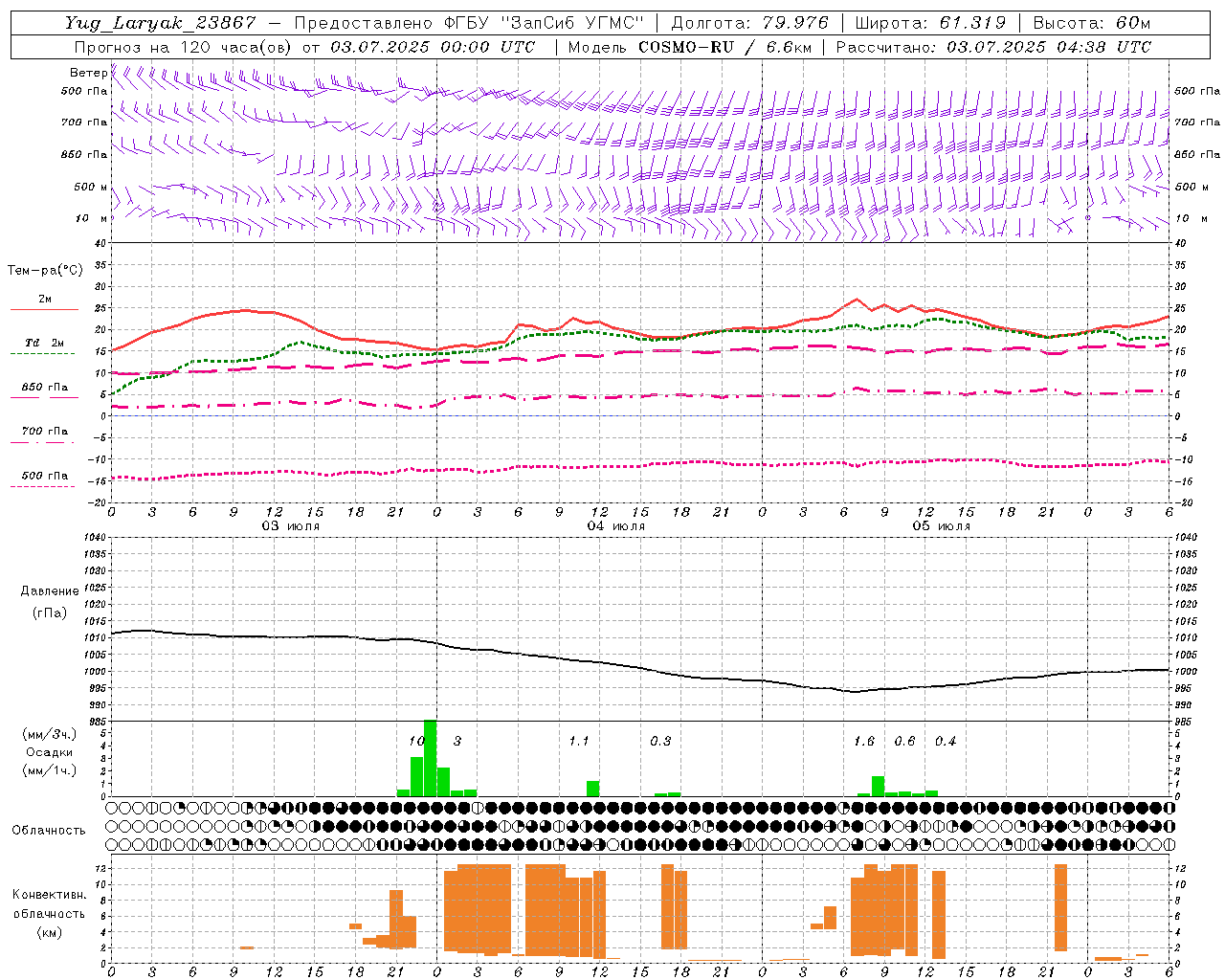Click the 3-hour precipitation total 1.1
Viewport: 1225px width, 980px height.
[579, 741]
